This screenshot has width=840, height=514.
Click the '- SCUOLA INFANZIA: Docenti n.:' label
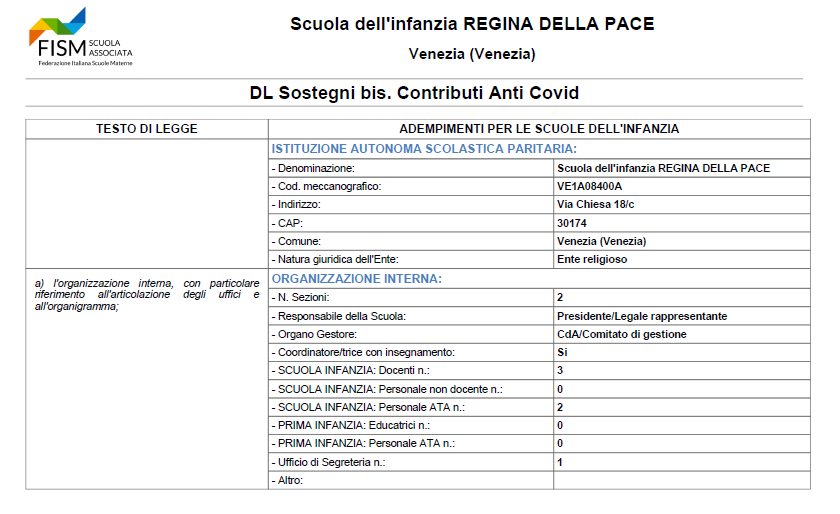[350, 371]
